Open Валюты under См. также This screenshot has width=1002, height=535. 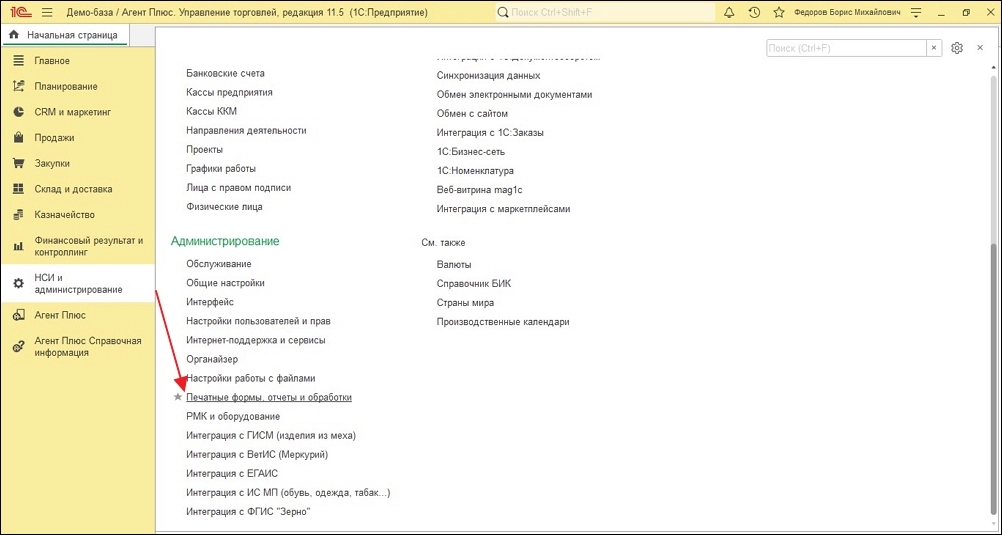(x=454, y=265)
